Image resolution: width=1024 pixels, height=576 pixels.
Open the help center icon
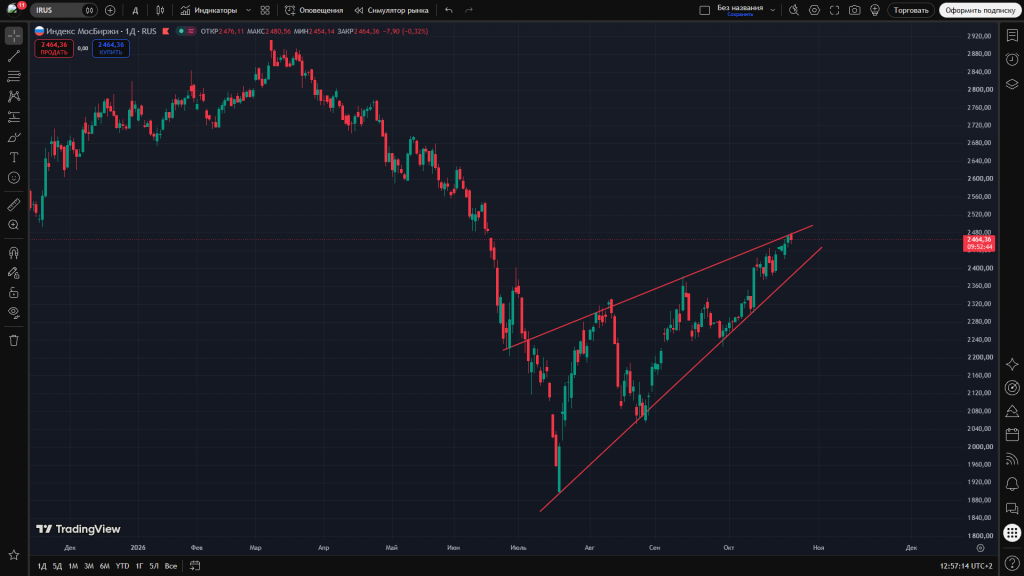click(x=1012, y=563)
